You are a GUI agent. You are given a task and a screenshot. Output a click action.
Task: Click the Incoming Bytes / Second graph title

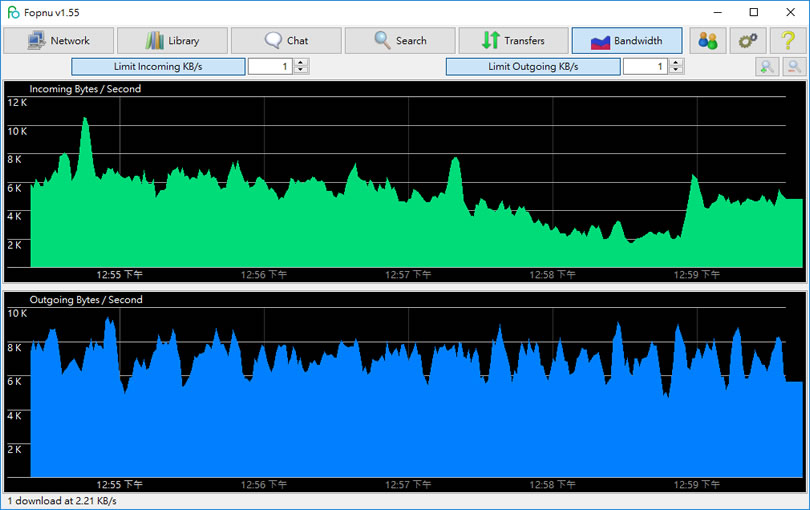(85, 89)
